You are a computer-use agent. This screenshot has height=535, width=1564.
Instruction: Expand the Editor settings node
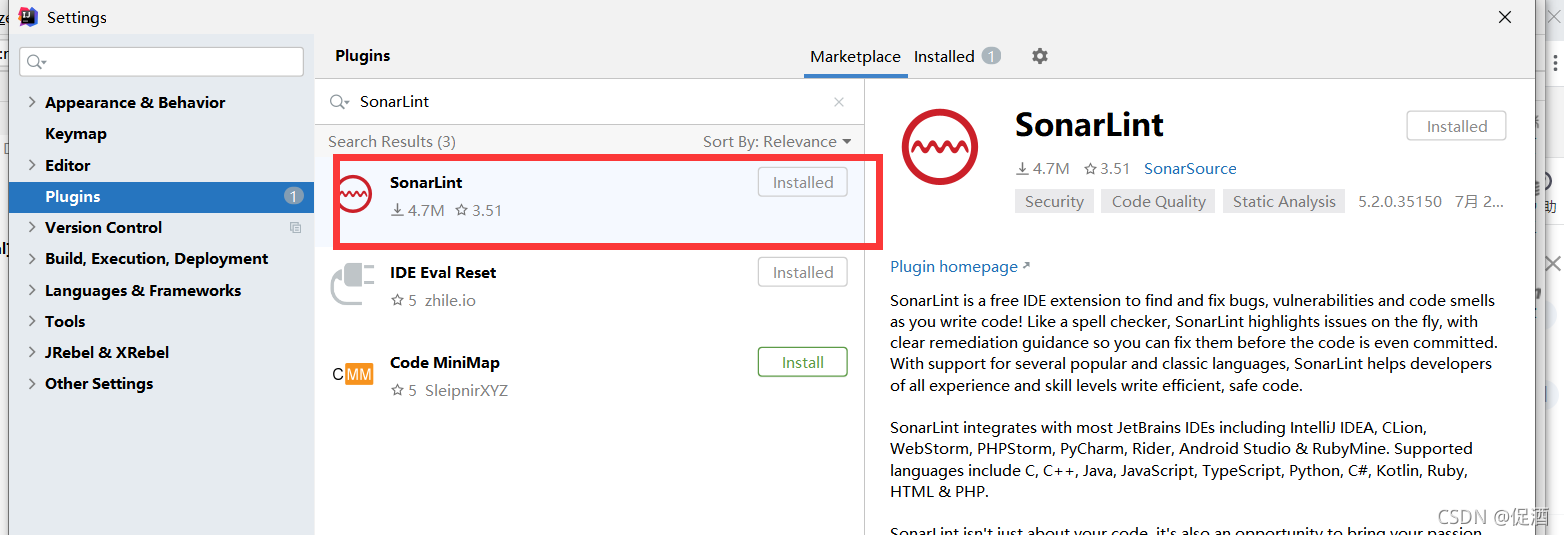32,165
